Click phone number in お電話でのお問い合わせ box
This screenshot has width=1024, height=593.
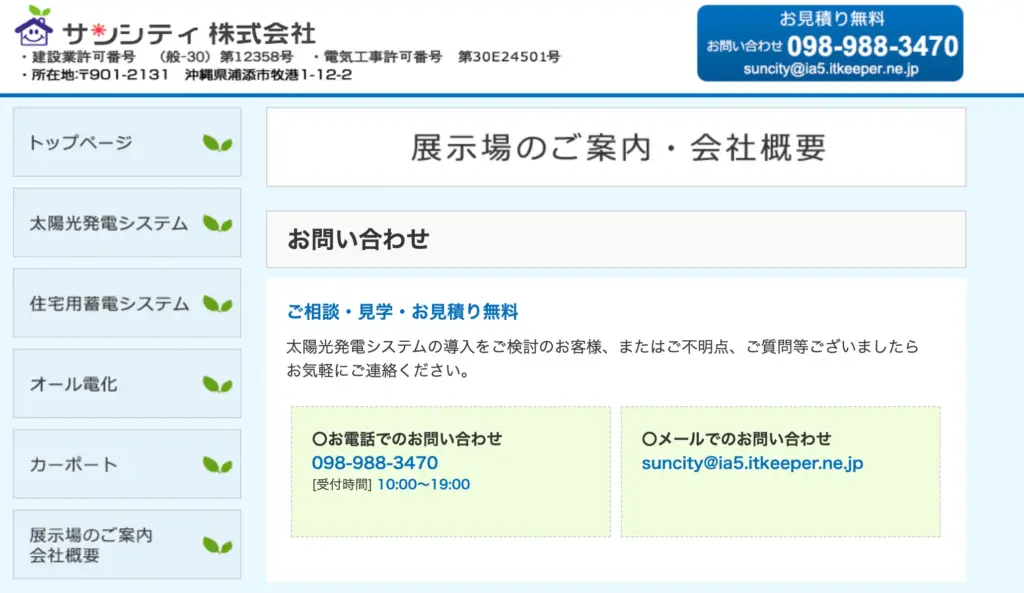click(x=375, y=463)
